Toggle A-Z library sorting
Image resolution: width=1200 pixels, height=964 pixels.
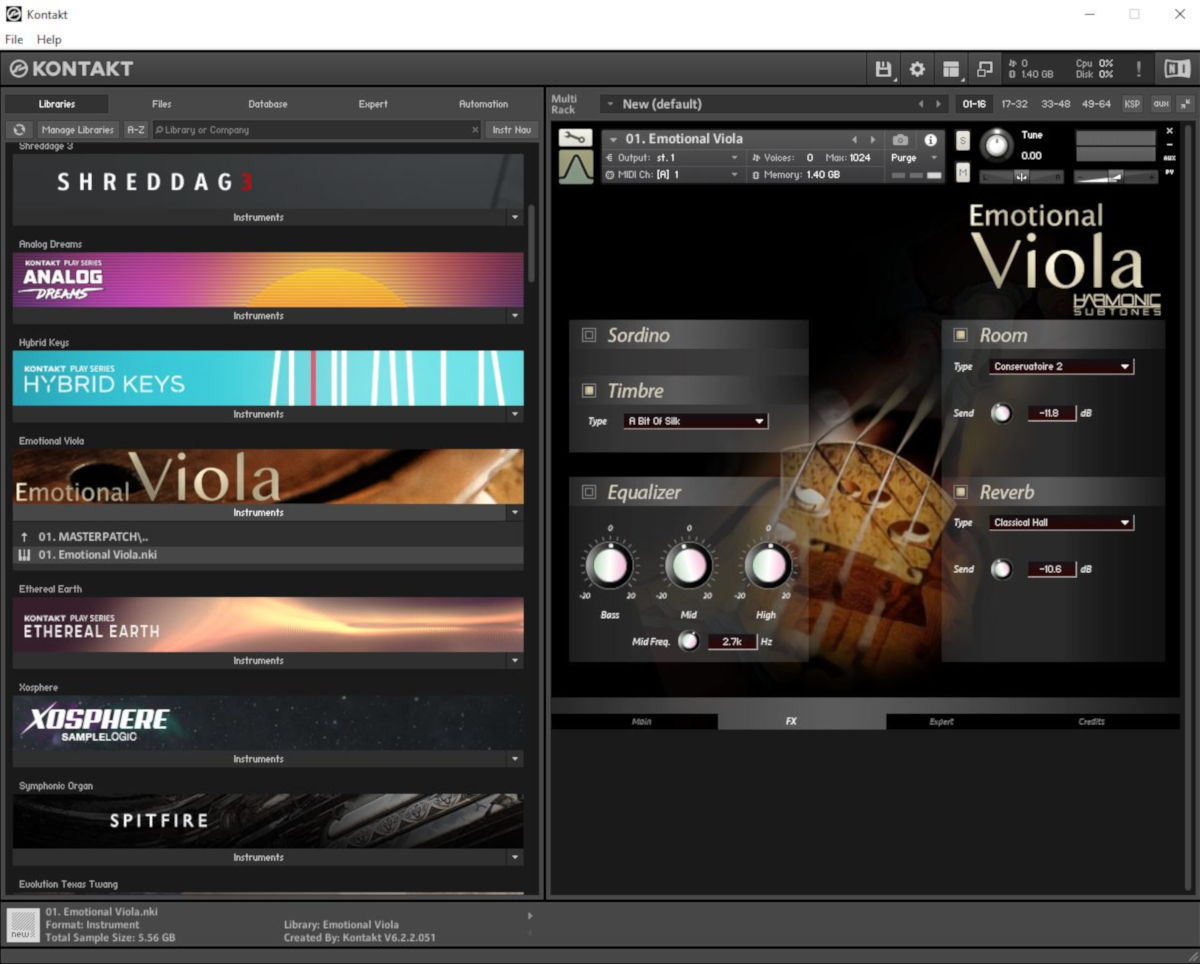(x=135, y=130)
